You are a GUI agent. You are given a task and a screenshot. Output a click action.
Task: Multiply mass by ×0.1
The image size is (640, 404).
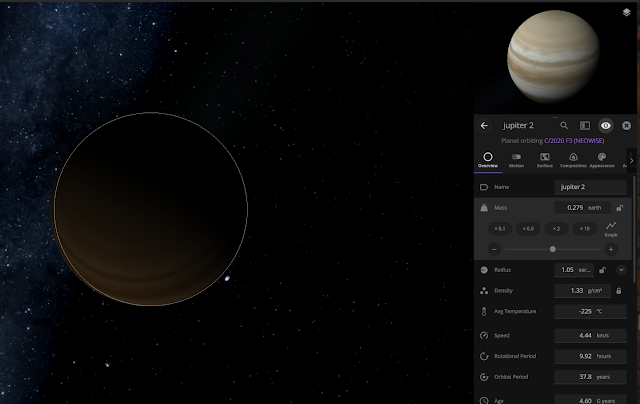(500, 229)
